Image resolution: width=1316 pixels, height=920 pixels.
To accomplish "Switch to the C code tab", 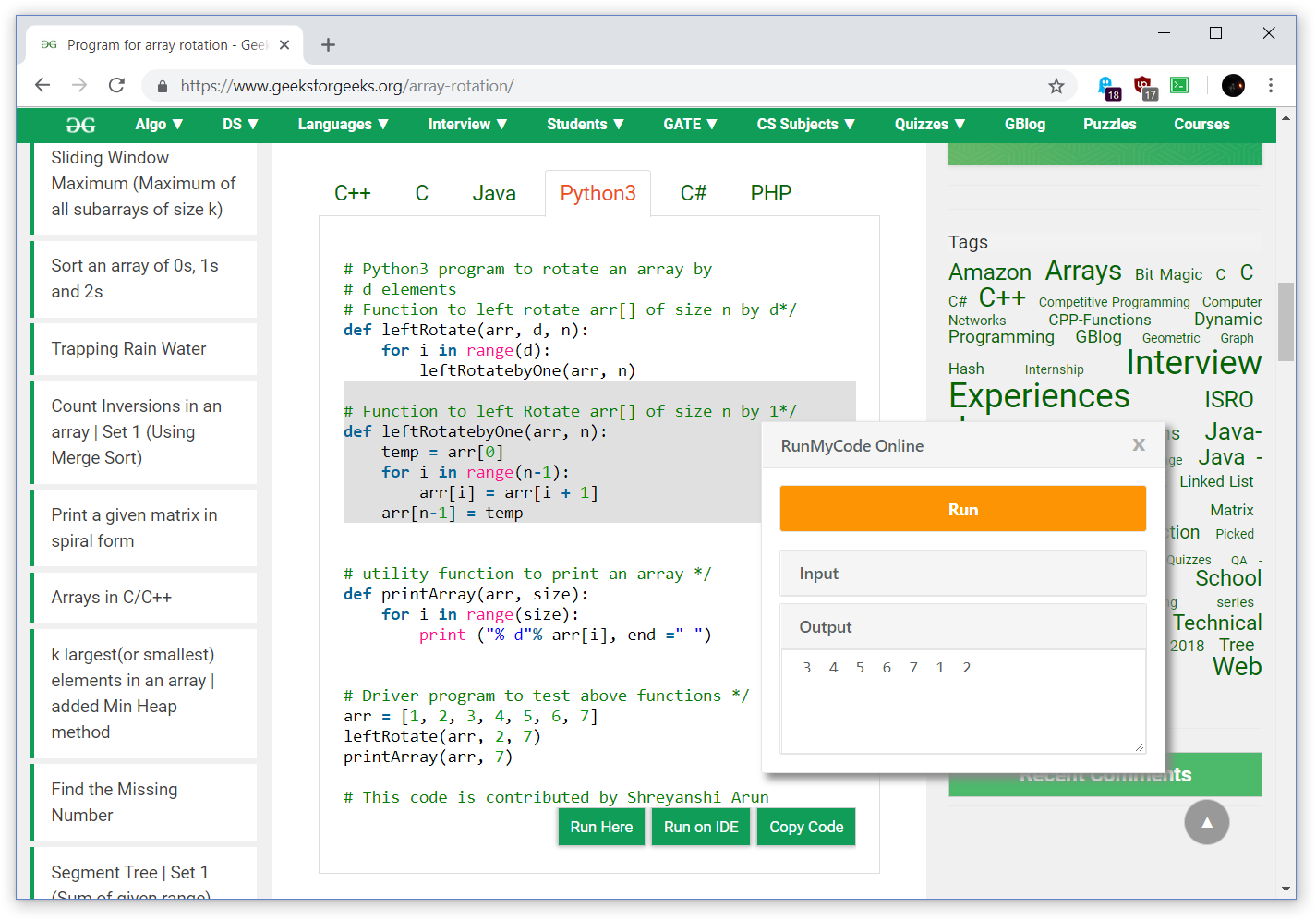I will [x=422, y=193].
